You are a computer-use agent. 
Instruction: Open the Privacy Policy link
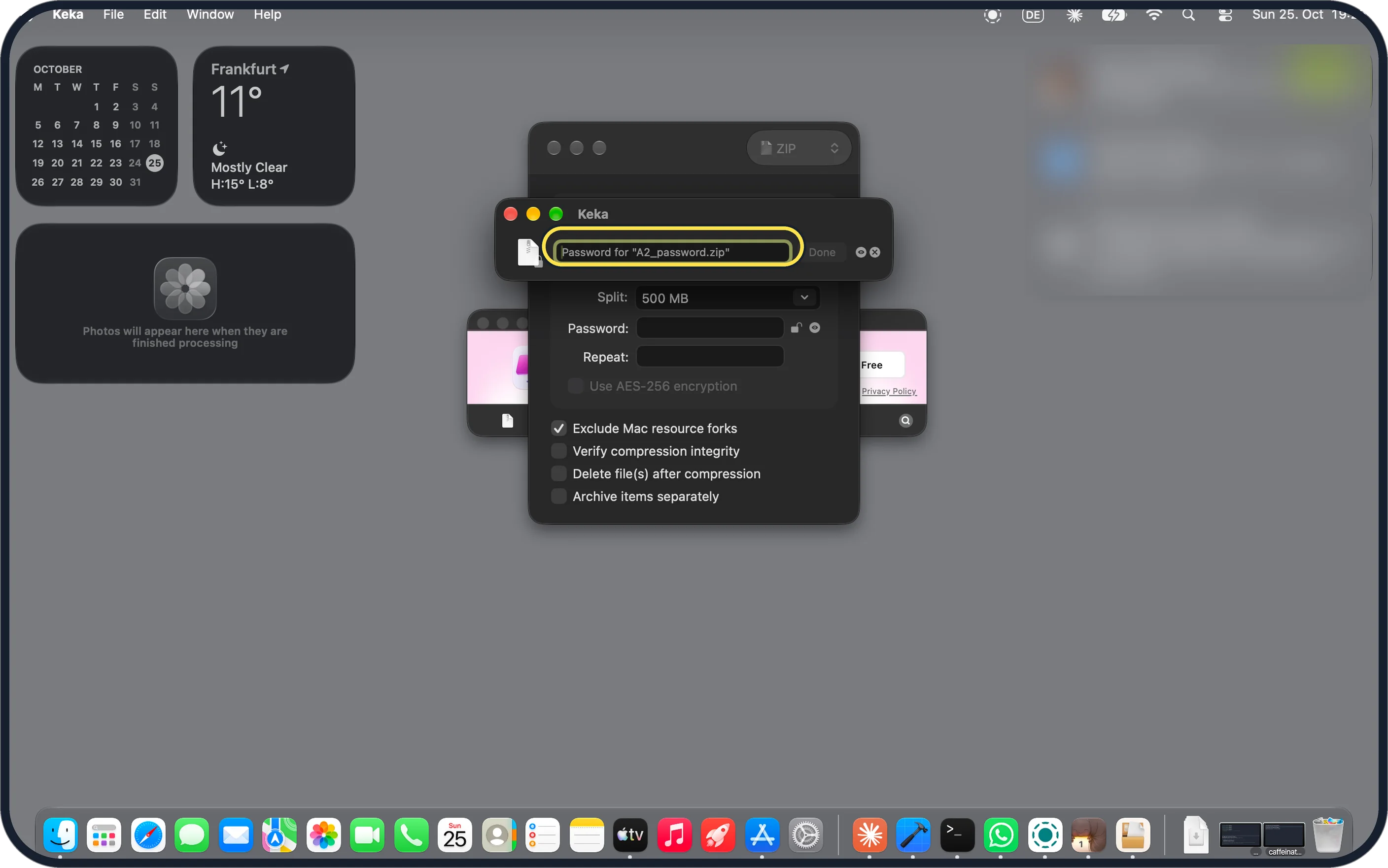[x=888, y=391]
